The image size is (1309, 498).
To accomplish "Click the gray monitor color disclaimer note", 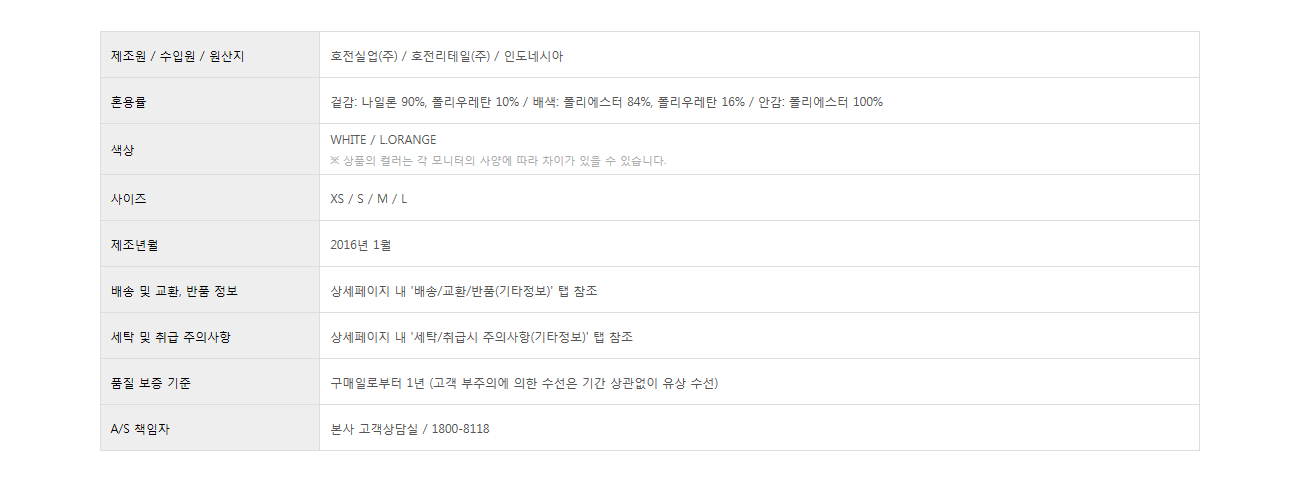I will coord(498,161).
